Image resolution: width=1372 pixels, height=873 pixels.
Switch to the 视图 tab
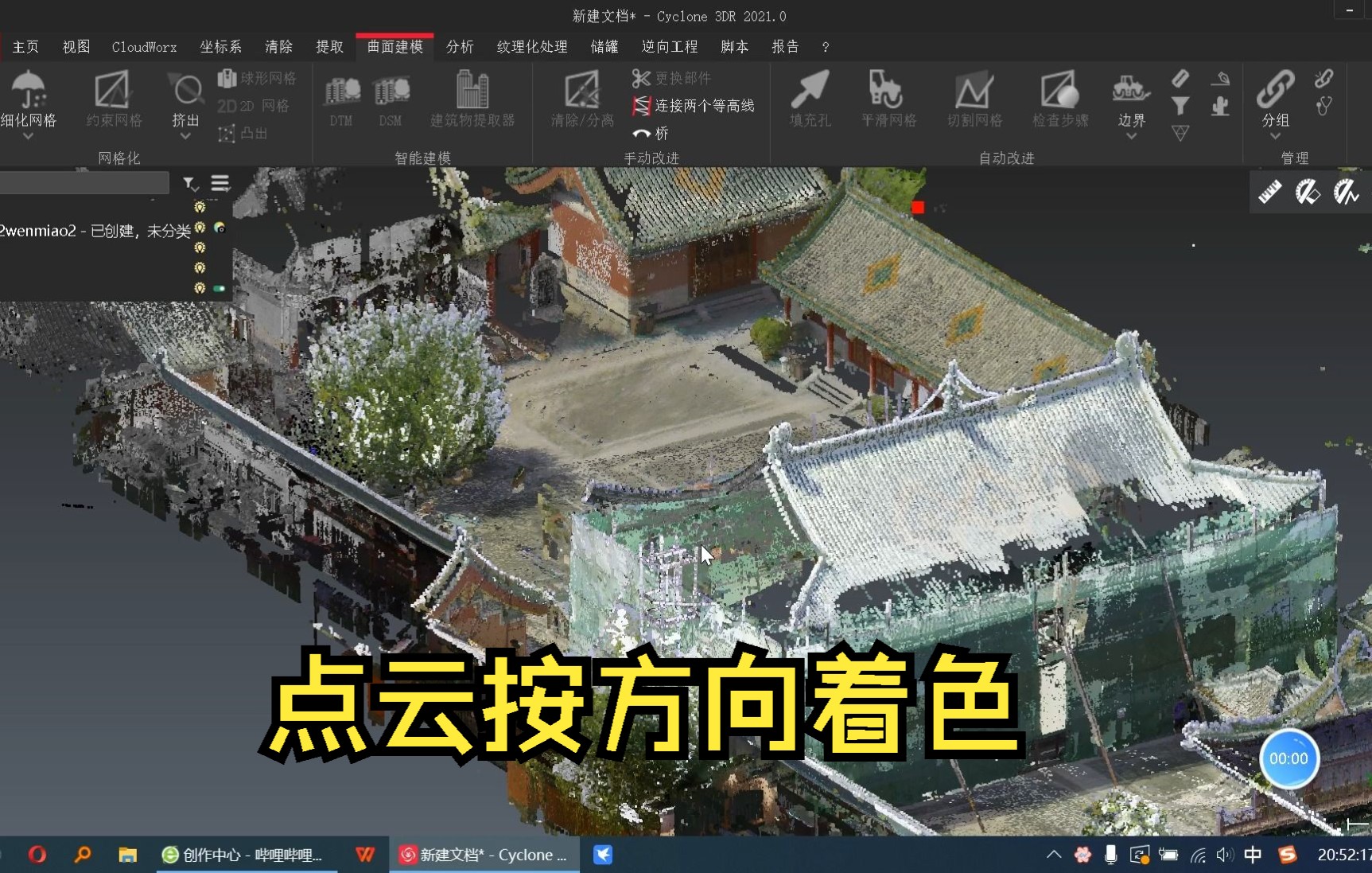[76, 47]
